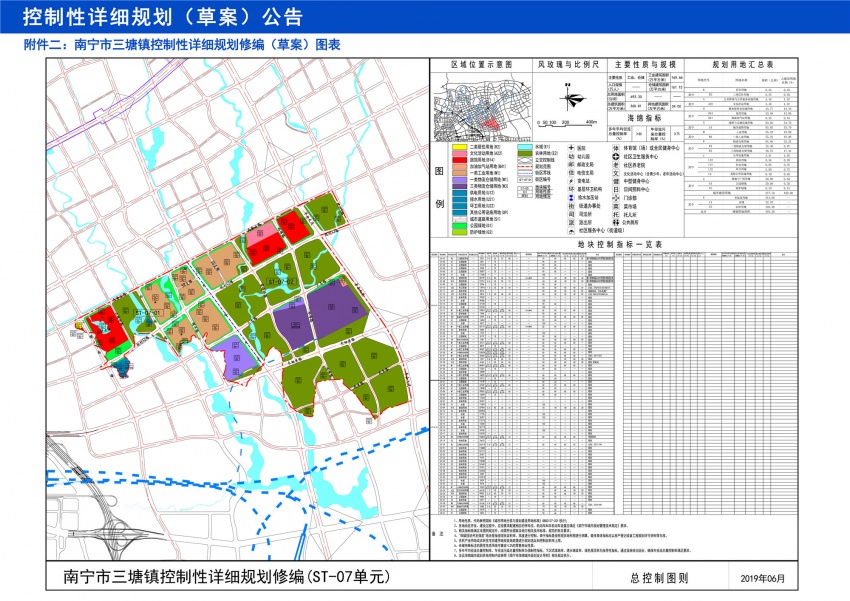Click the light purple logistics legend swatch
850x601 pixels.
[460, 179]
